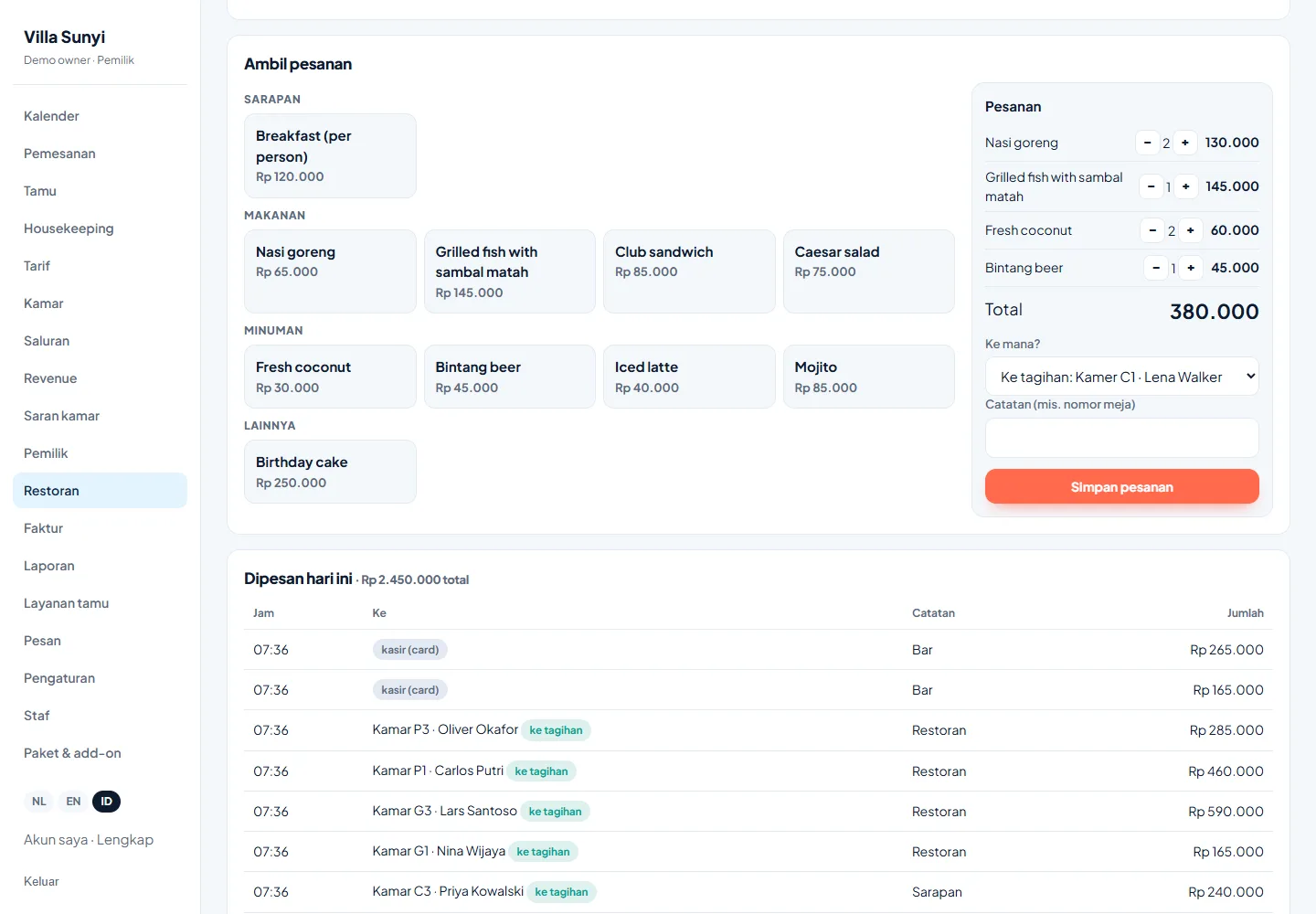Open Akun saya account link
The width and height of the screenshot is (1316, 914).
pos(89,840)
